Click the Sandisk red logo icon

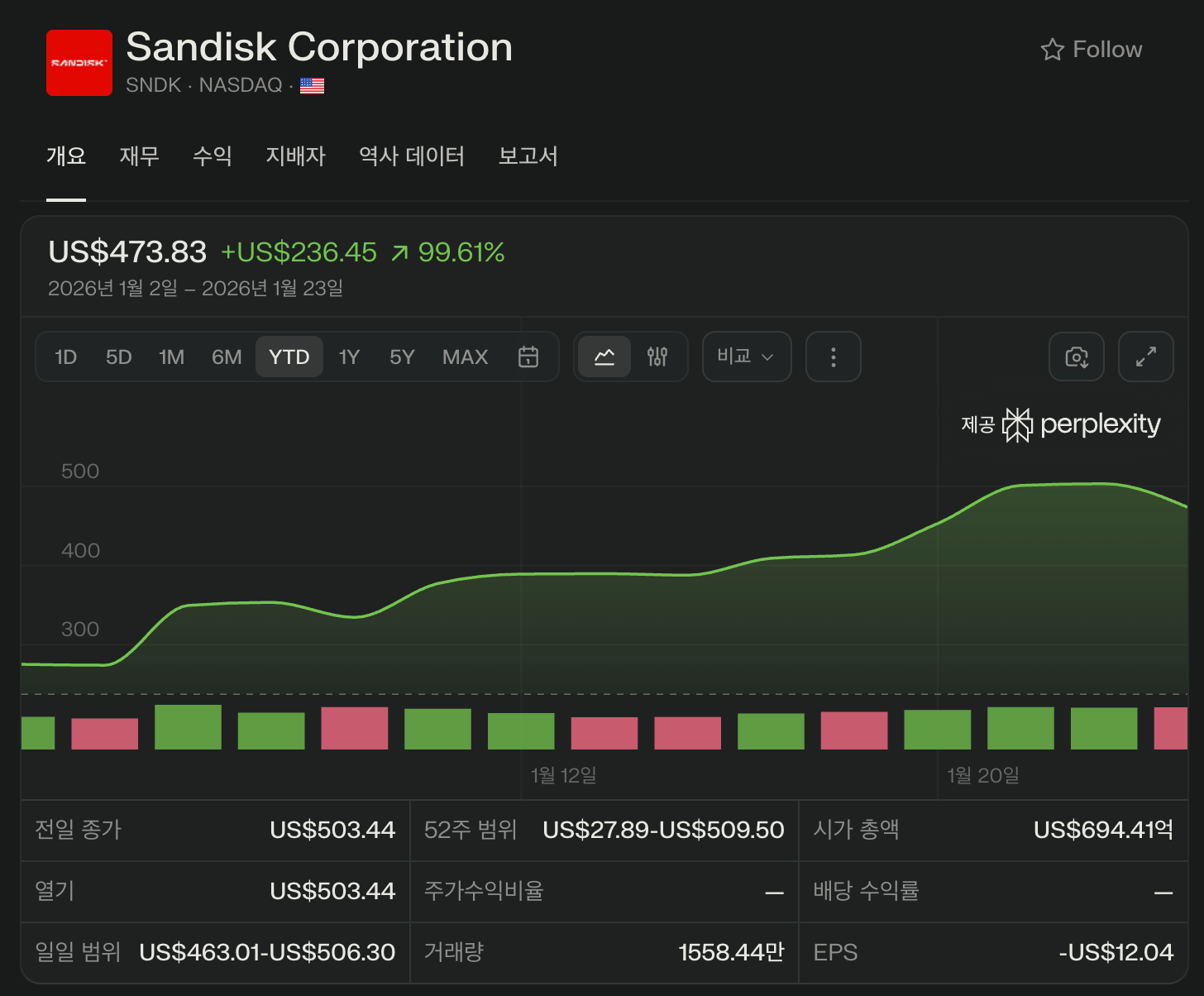tap(79, 63)
